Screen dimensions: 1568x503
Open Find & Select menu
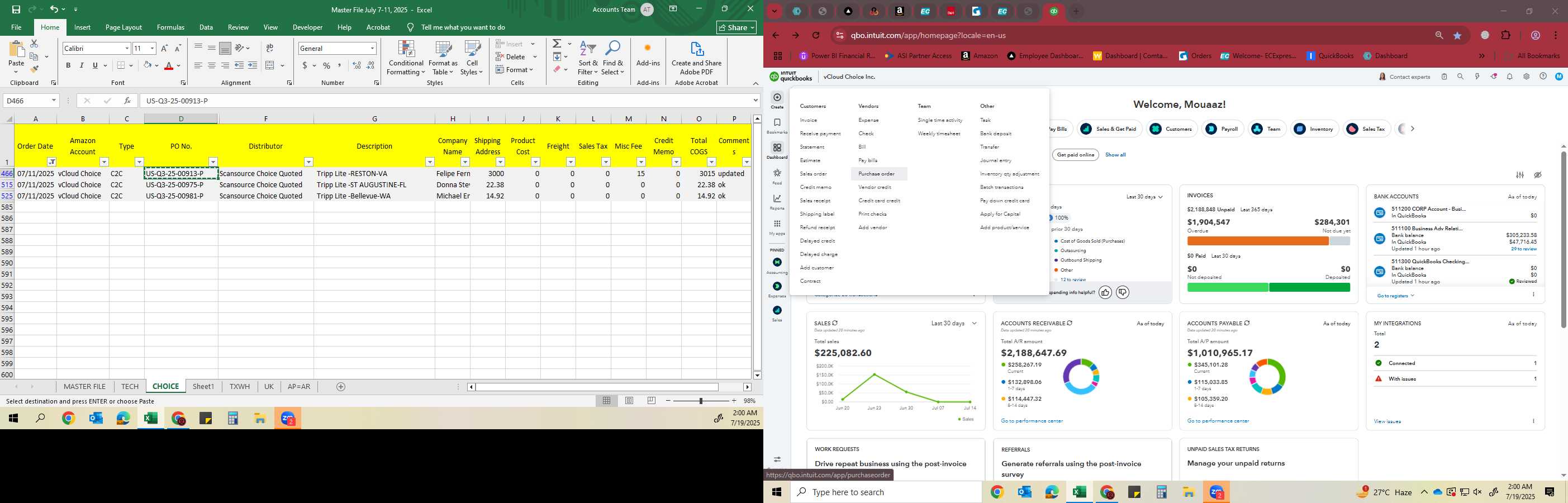tap(613, 59)
